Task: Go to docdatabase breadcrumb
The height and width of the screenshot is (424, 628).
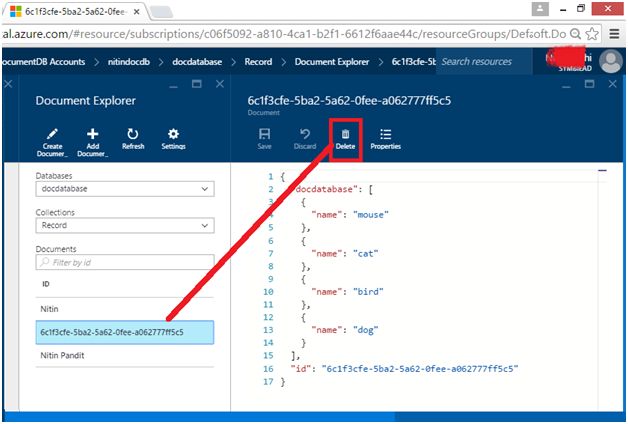Action: click(197, 62)
